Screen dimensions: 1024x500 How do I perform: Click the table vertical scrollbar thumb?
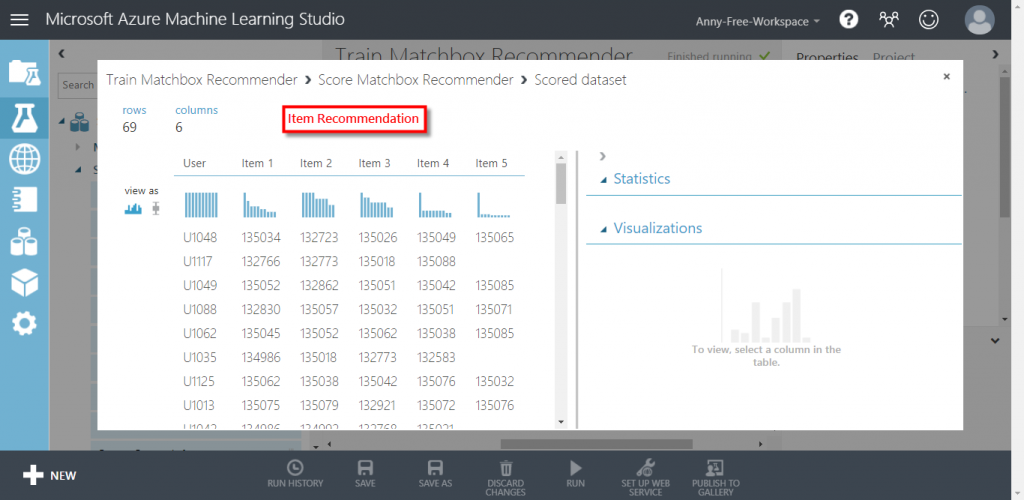pyautogui.click(x=560, y=183)
